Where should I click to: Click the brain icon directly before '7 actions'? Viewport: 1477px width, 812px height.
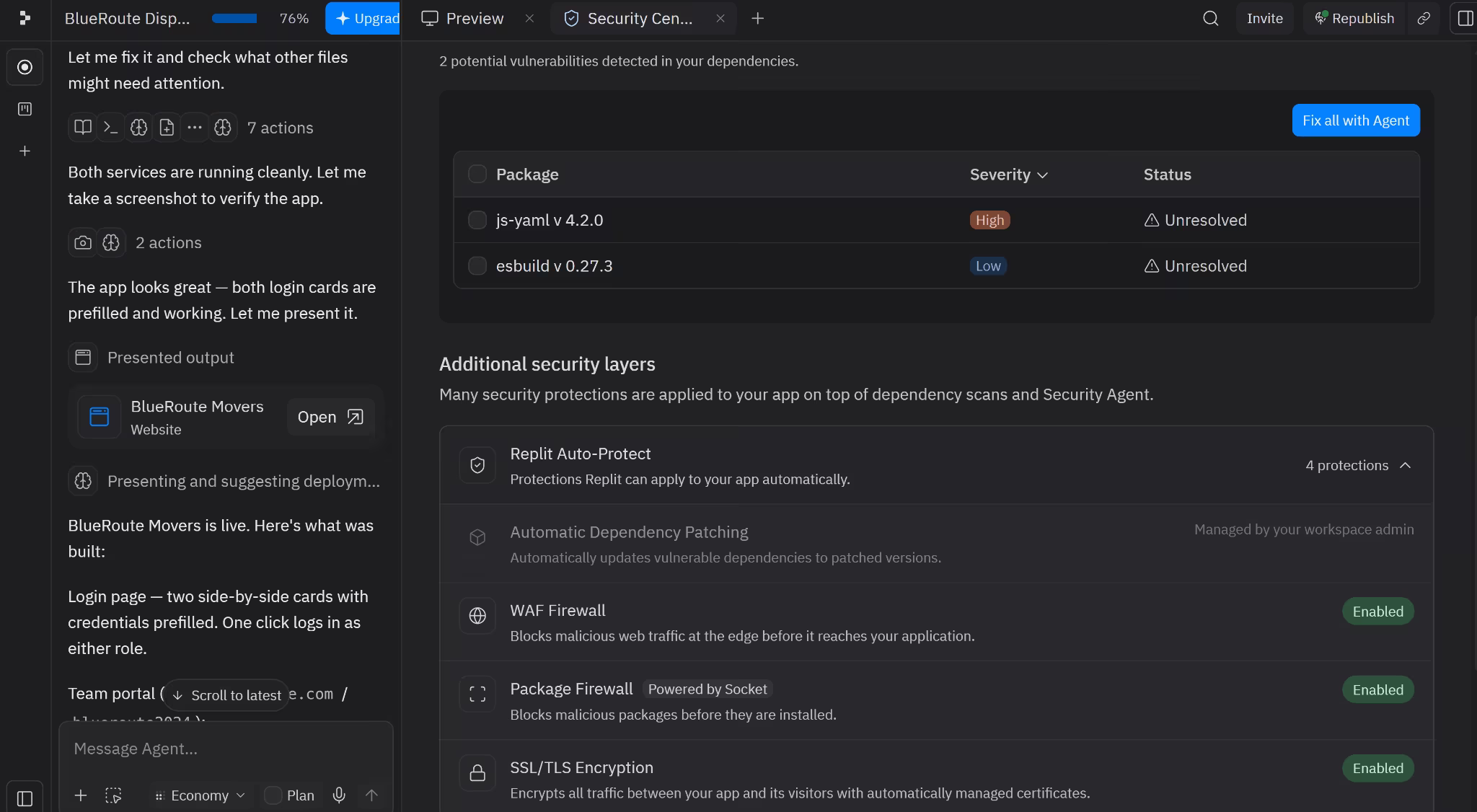click(x=223, y=128)
